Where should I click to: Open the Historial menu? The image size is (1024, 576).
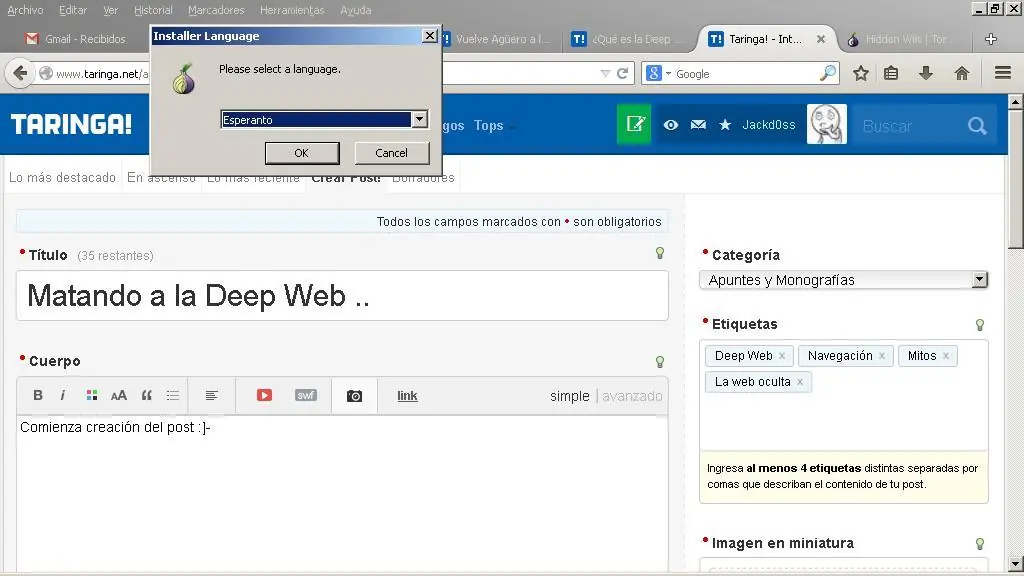(x=153, y=10)
